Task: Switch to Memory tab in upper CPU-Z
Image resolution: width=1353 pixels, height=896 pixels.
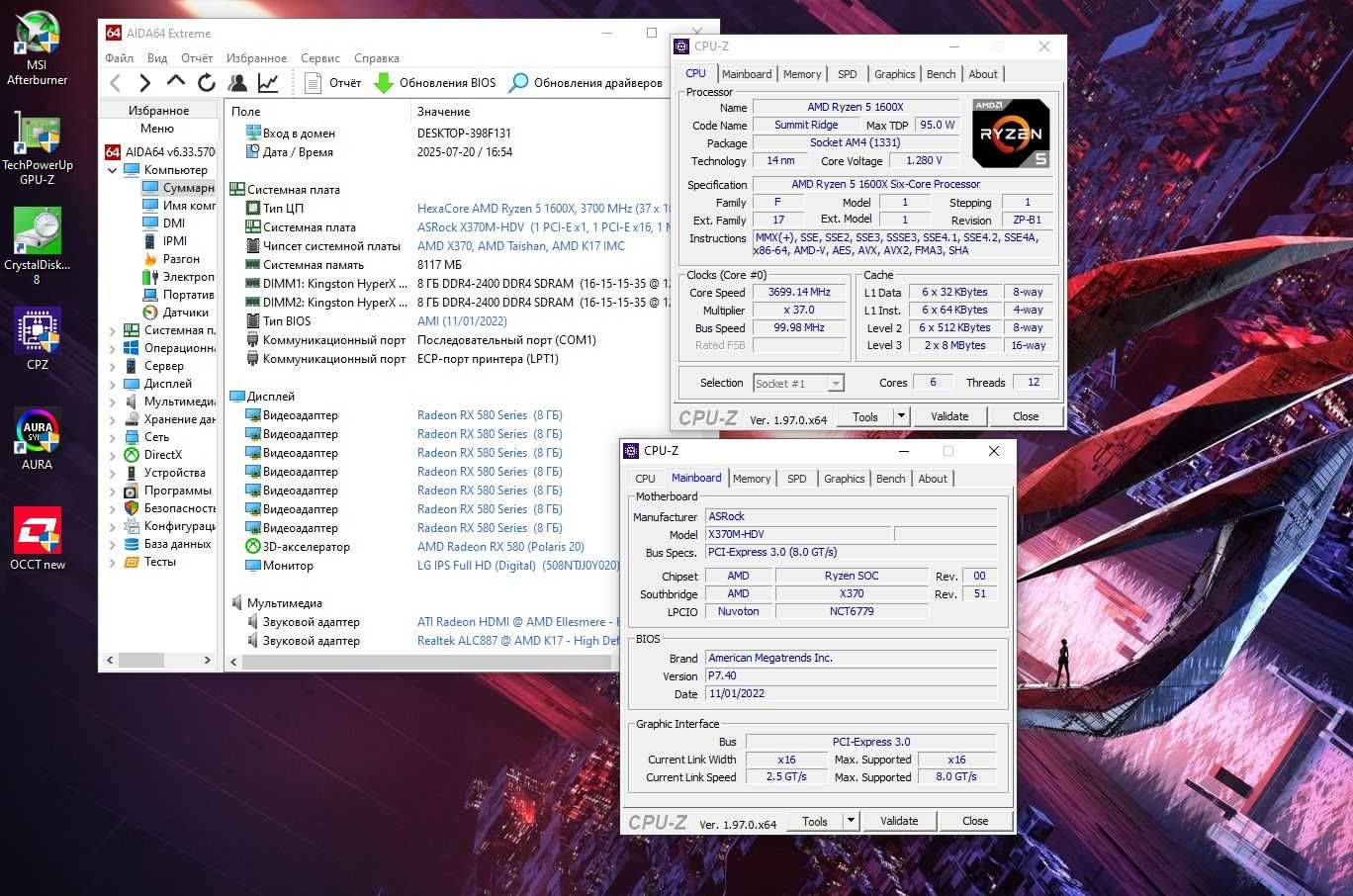Action: [x=802, y=74]
